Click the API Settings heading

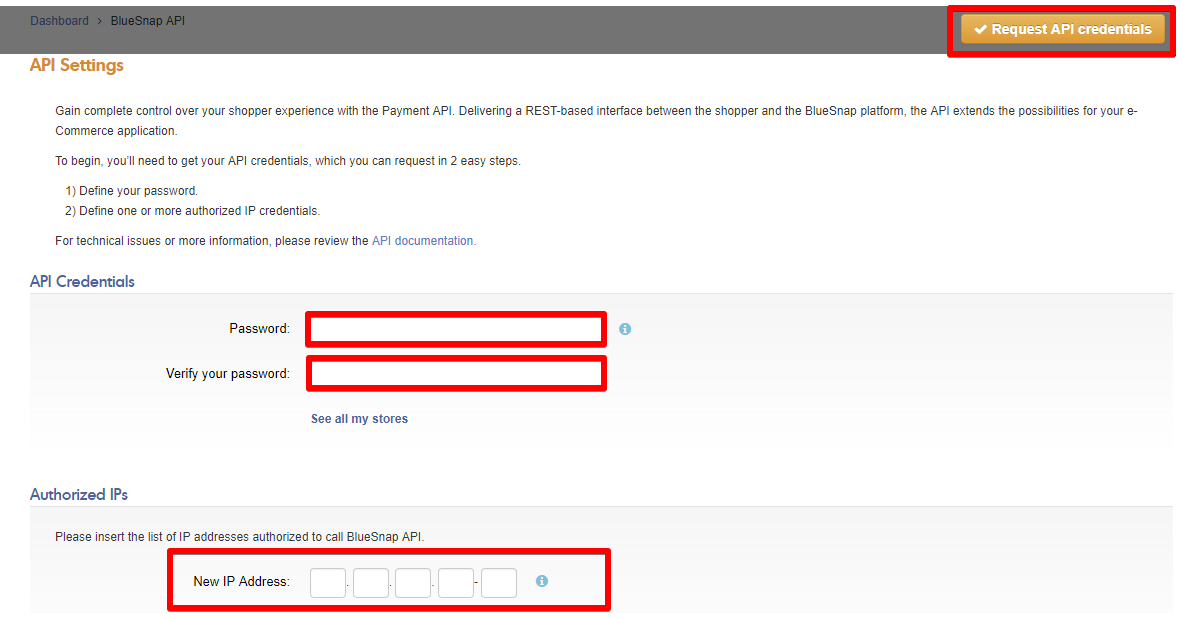click(77, 66)
